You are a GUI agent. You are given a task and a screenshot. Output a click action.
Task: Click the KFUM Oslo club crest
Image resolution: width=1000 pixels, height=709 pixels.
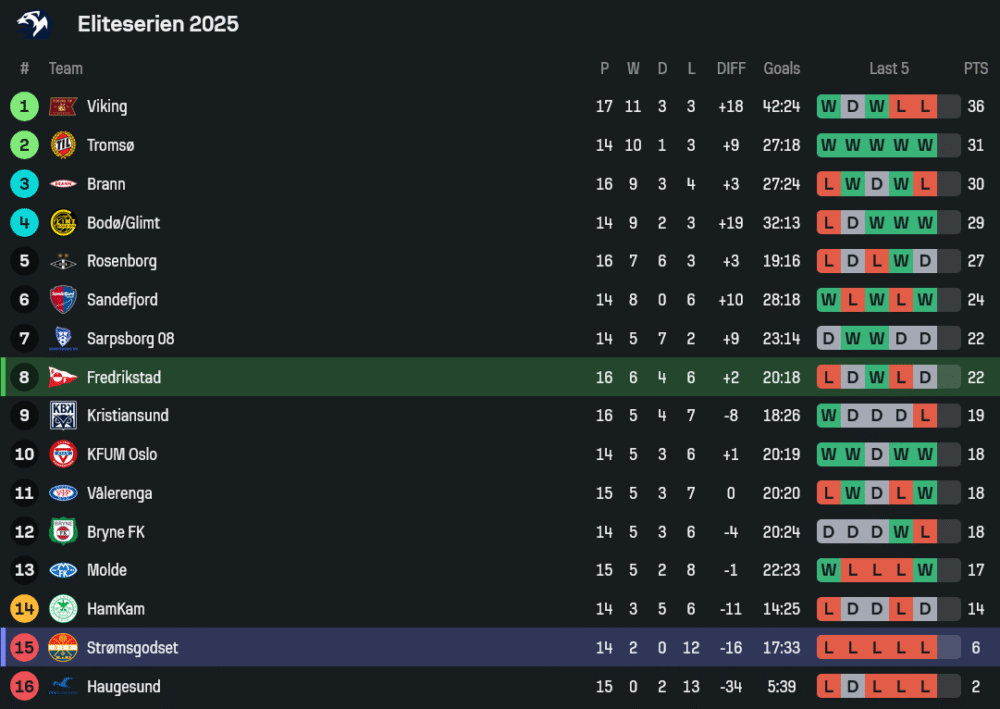(63, 454)
